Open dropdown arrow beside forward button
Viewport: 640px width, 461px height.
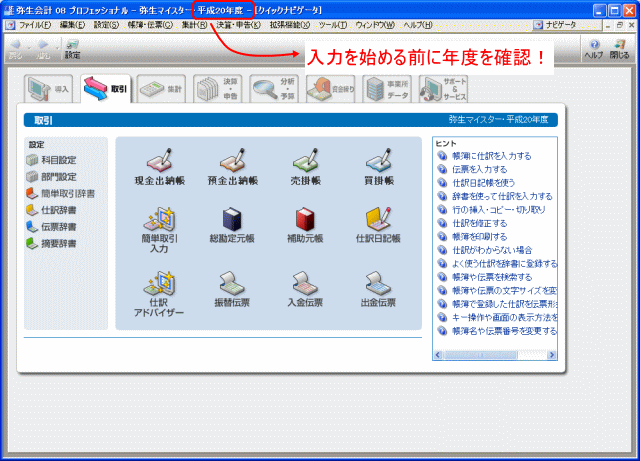pos(56,49)
